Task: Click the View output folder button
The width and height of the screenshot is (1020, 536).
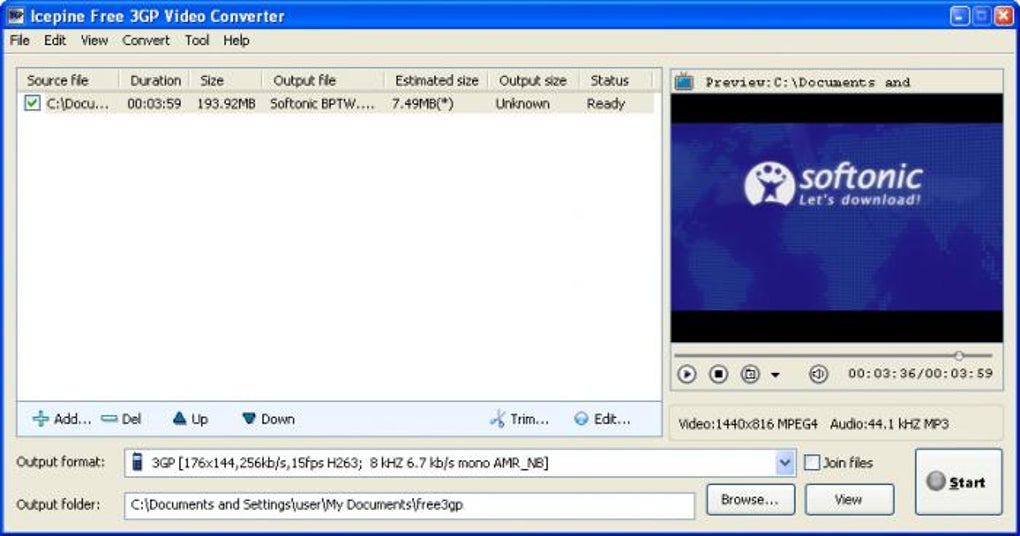Action: click(x=849, y=500)
